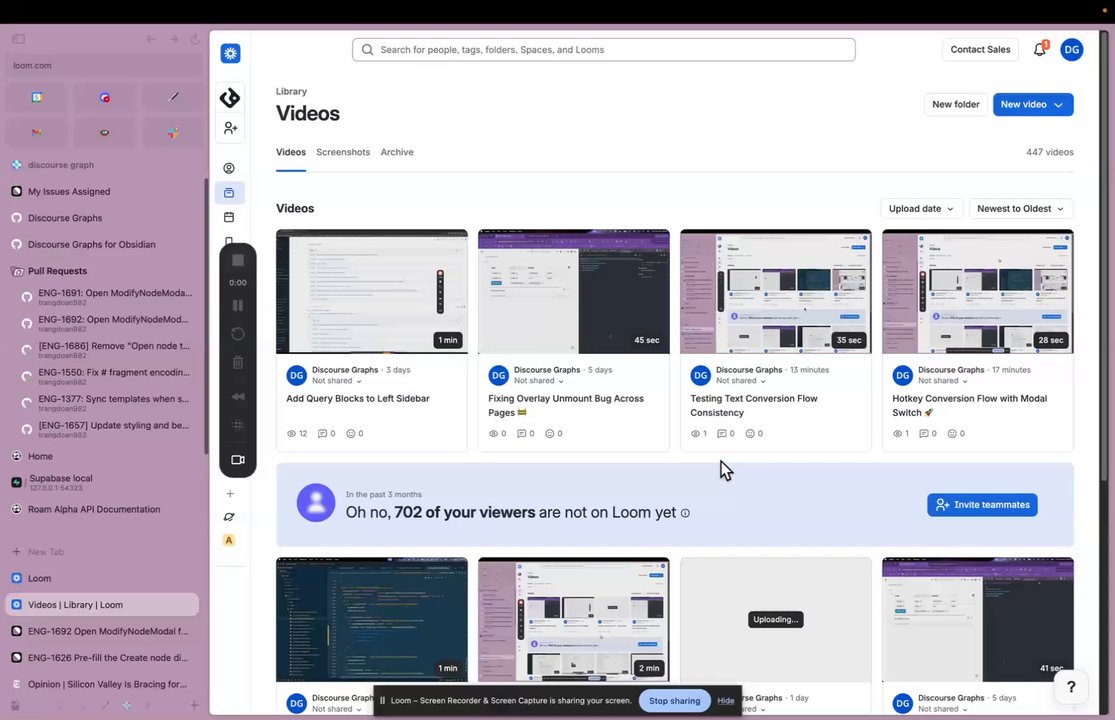Open the Add Query Blocks to Left Sidebar thumbnail
The width and height of the screenshot is (1115, 720).
tap(372, 291)
